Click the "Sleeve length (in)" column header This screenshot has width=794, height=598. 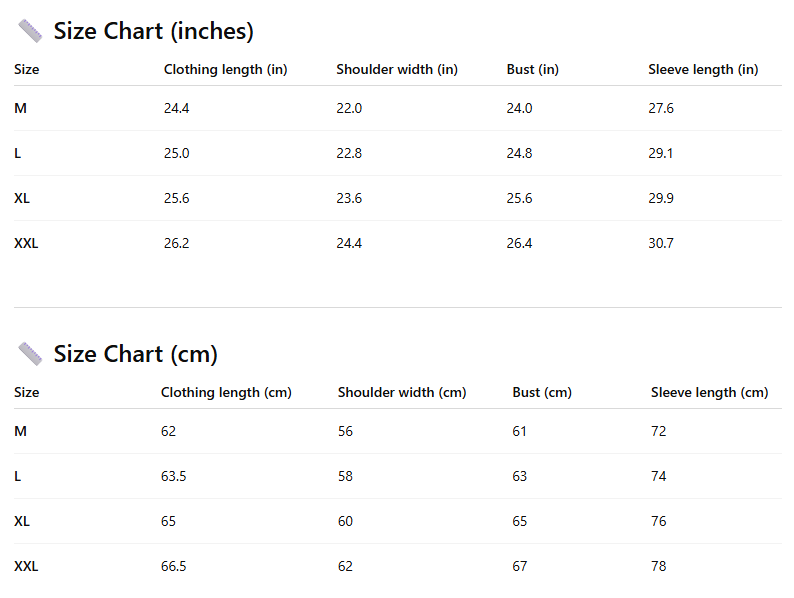703,69
